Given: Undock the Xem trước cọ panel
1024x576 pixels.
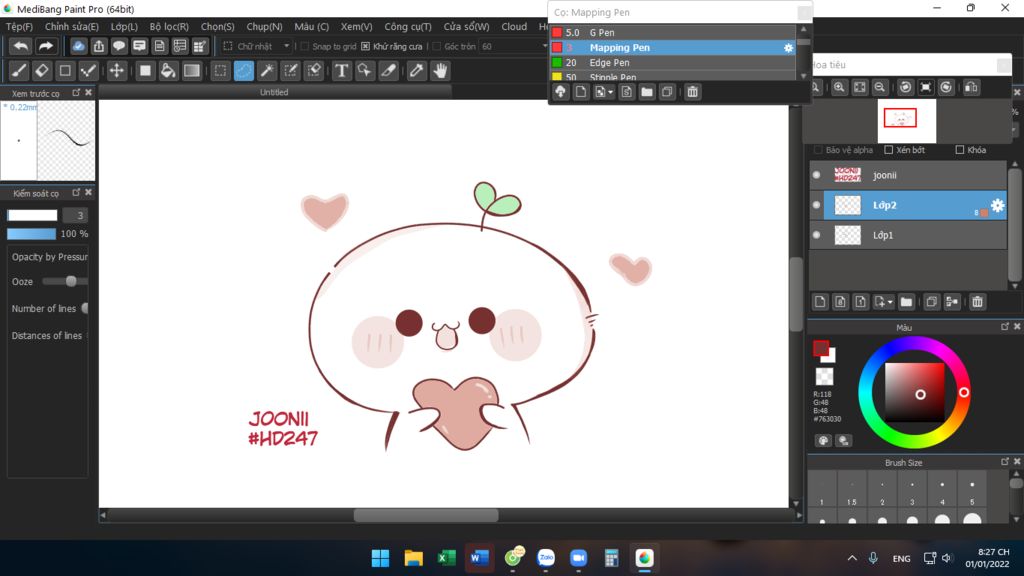Looking at the screenshot, I should click(x=76, y=93).
